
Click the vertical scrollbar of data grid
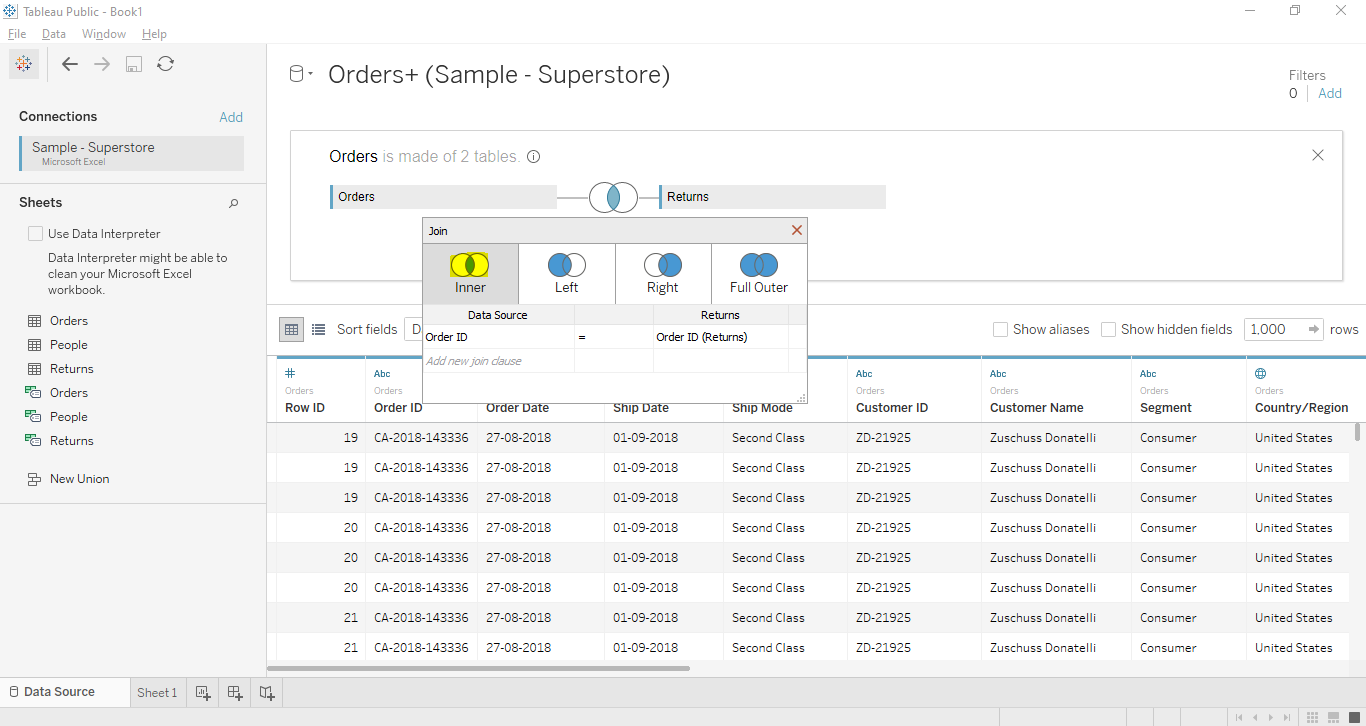[1357, 431]
